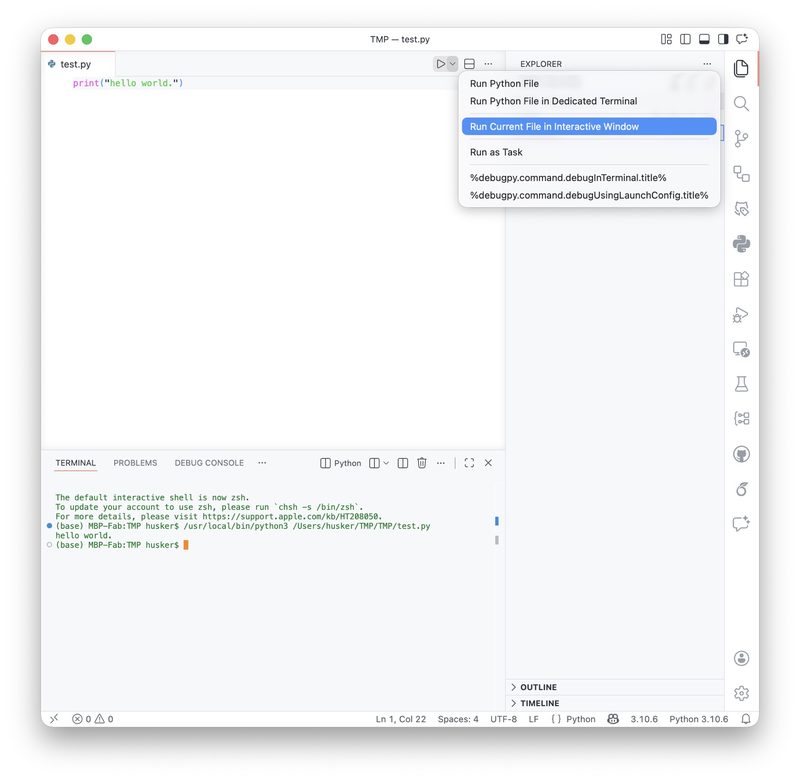Open chat icon in the title bar

click(742, 39)
